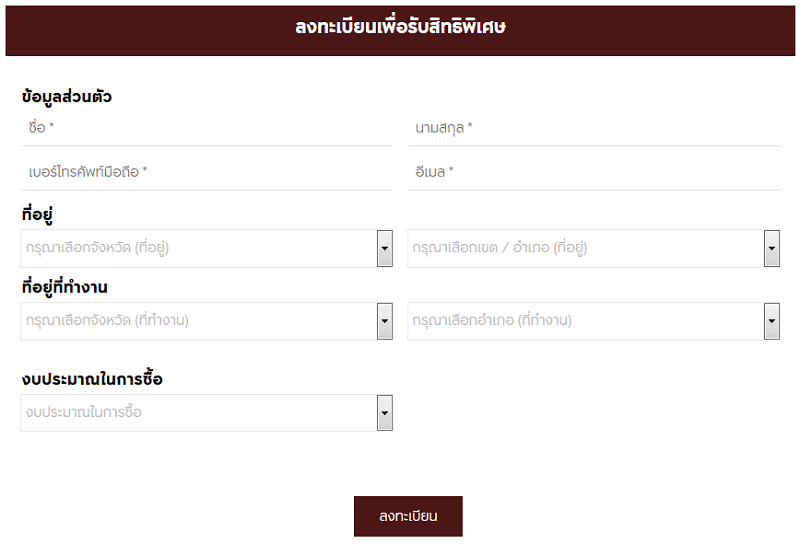This screenshot has width=800, height=544.
Task: Click the งบประมาณในการซื้อ bold heading
Action: tap(92, 379)
